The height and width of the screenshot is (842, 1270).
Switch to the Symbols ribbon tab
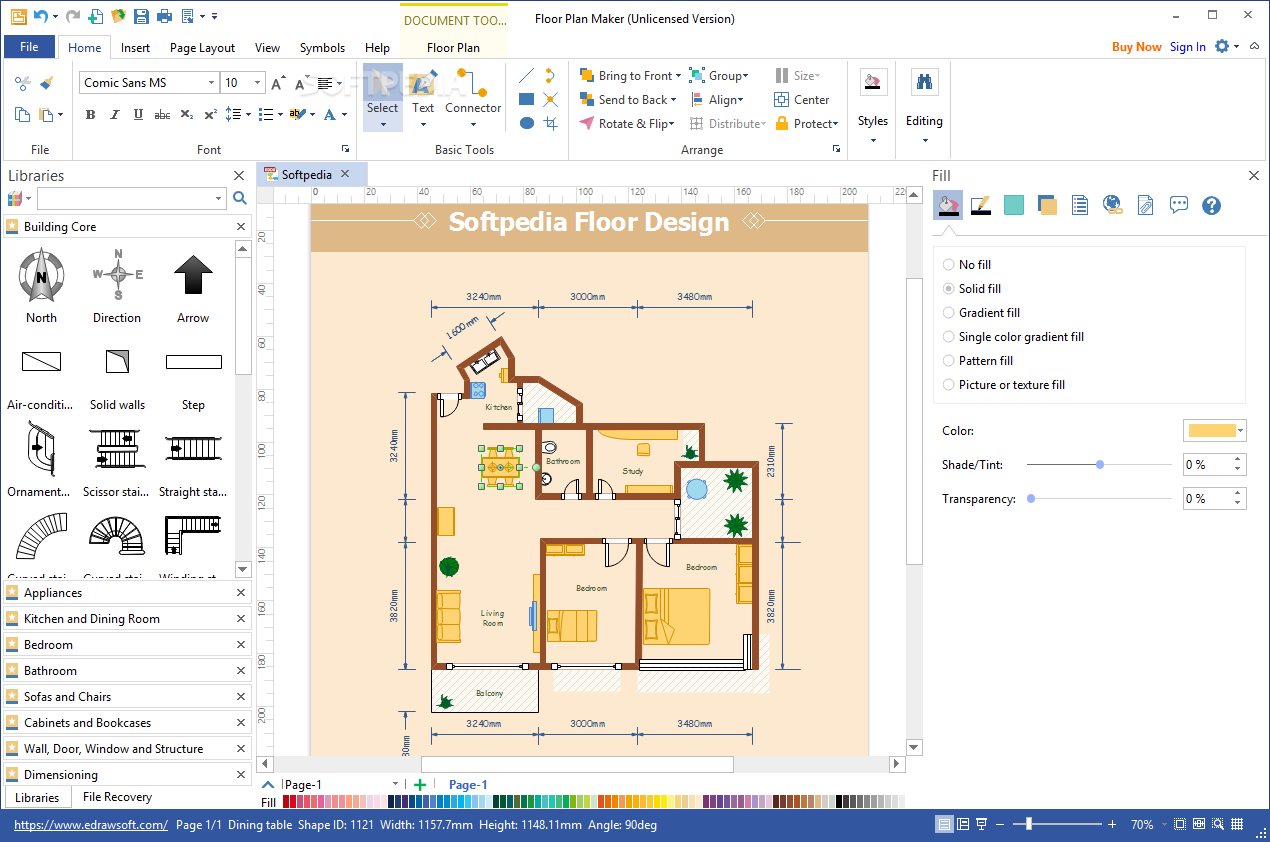[x=323, y=47]
